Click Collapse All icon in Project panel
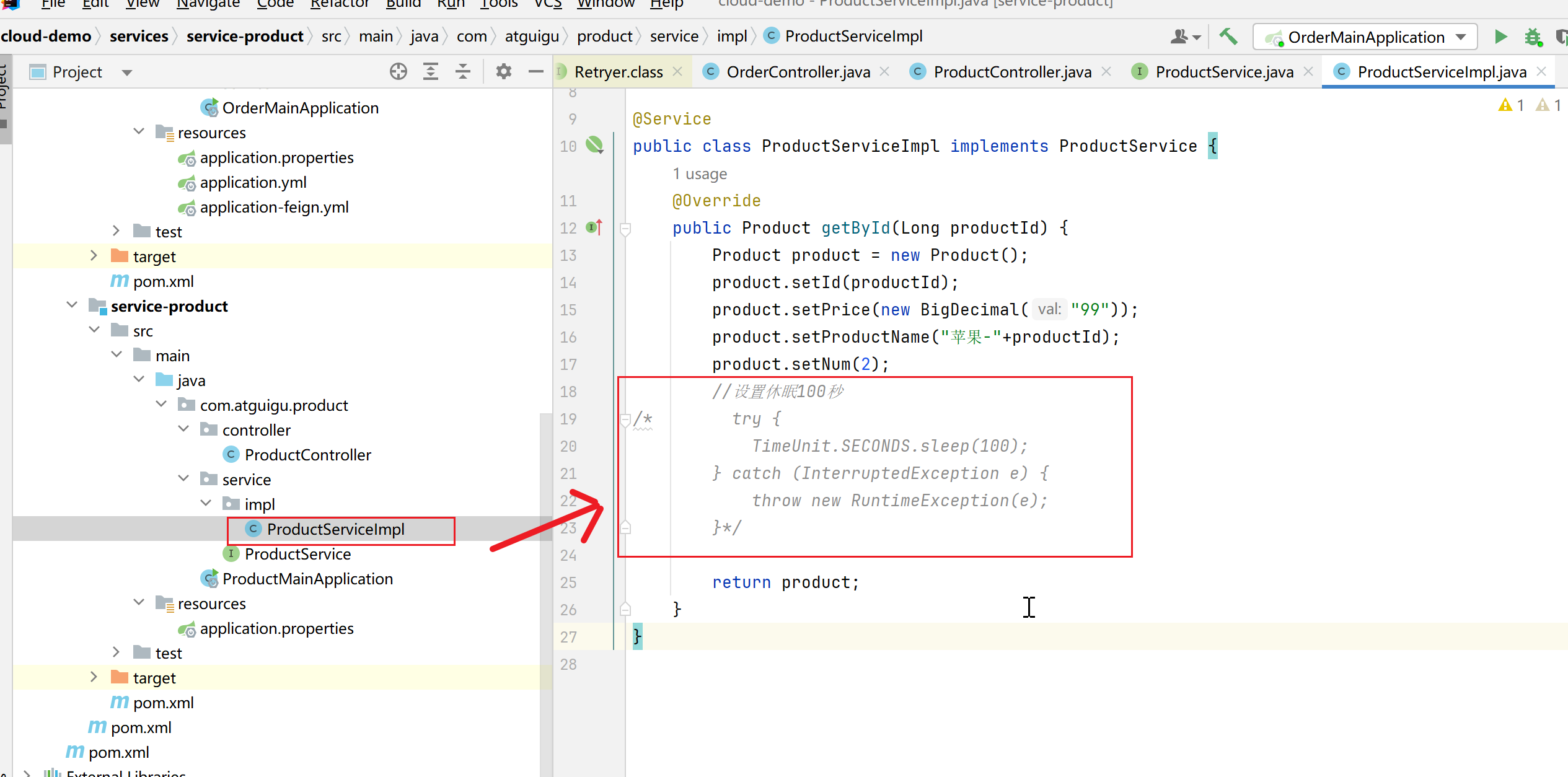1568x777 pixels. click(x=463, y=72)
